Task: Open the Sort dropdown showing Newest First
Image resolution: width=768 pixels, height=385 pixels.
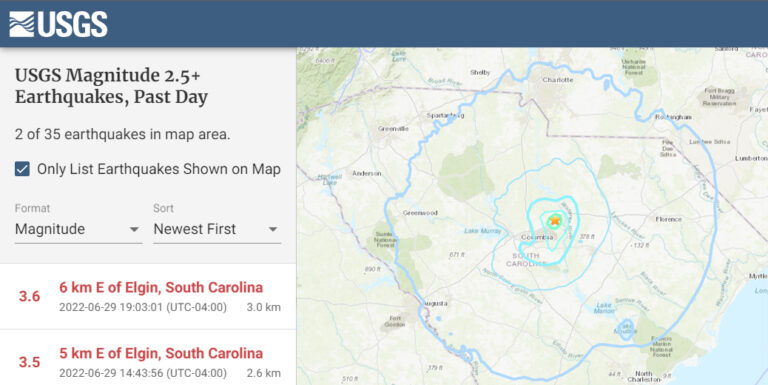Action: (217, 229)
